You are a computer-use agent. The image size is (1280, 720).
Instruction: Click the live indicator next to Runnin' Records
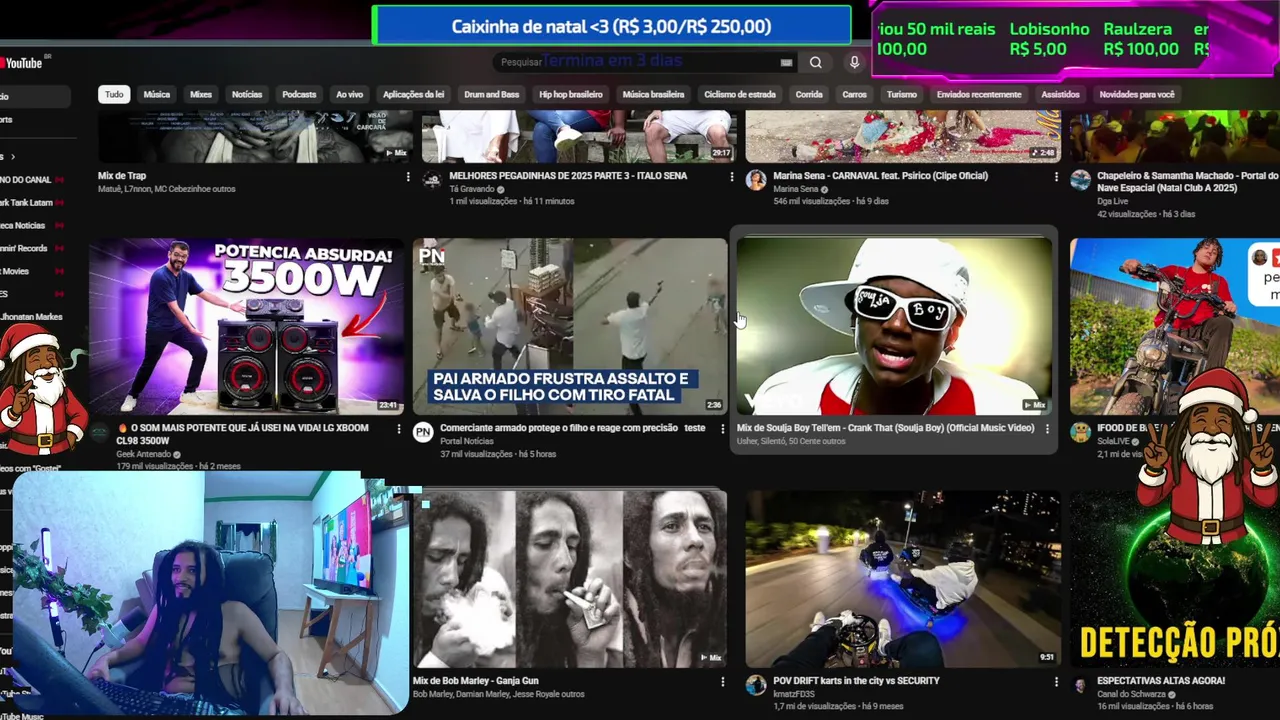[x=58, y=248]
